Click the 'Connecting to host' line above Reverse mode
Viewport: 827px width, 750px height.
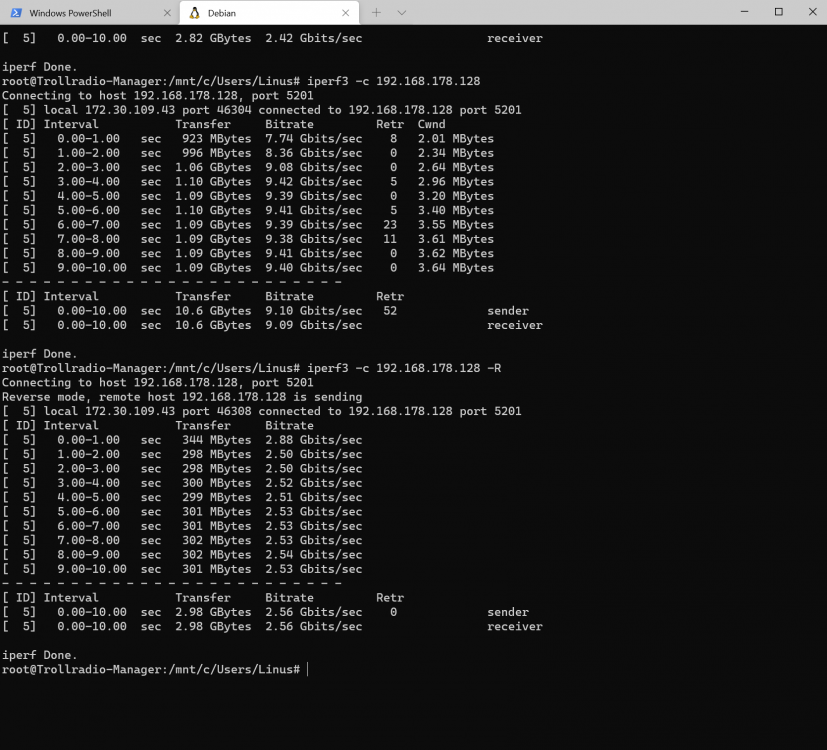point(158,382)
